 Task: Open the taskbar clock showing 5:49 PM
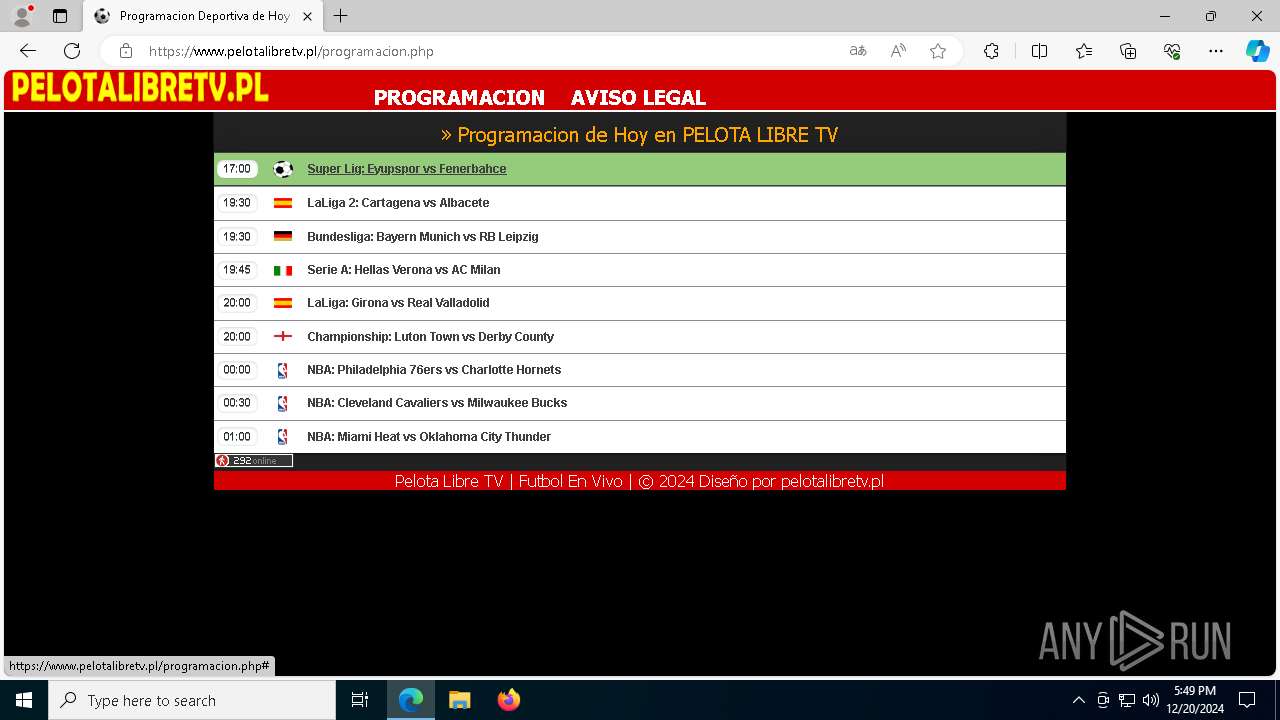pos(1195,700)
